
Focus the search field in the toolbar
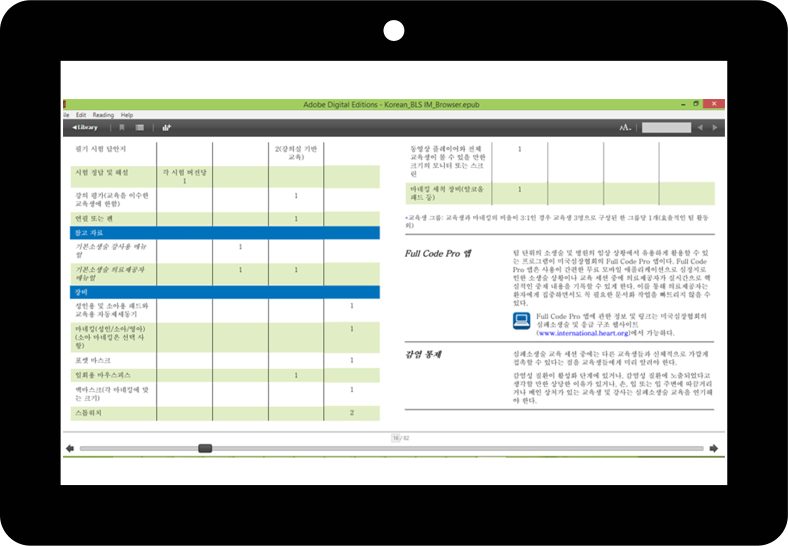666,128
